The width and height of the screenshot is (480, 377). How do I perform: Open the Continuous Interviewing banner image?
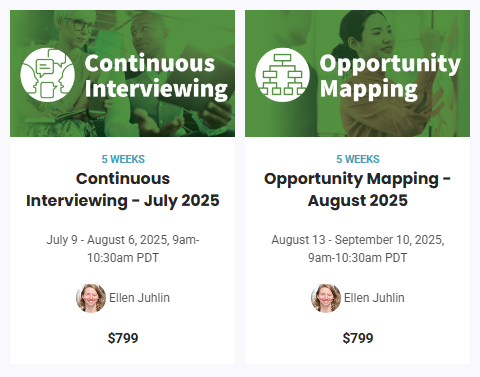[122, 73]
